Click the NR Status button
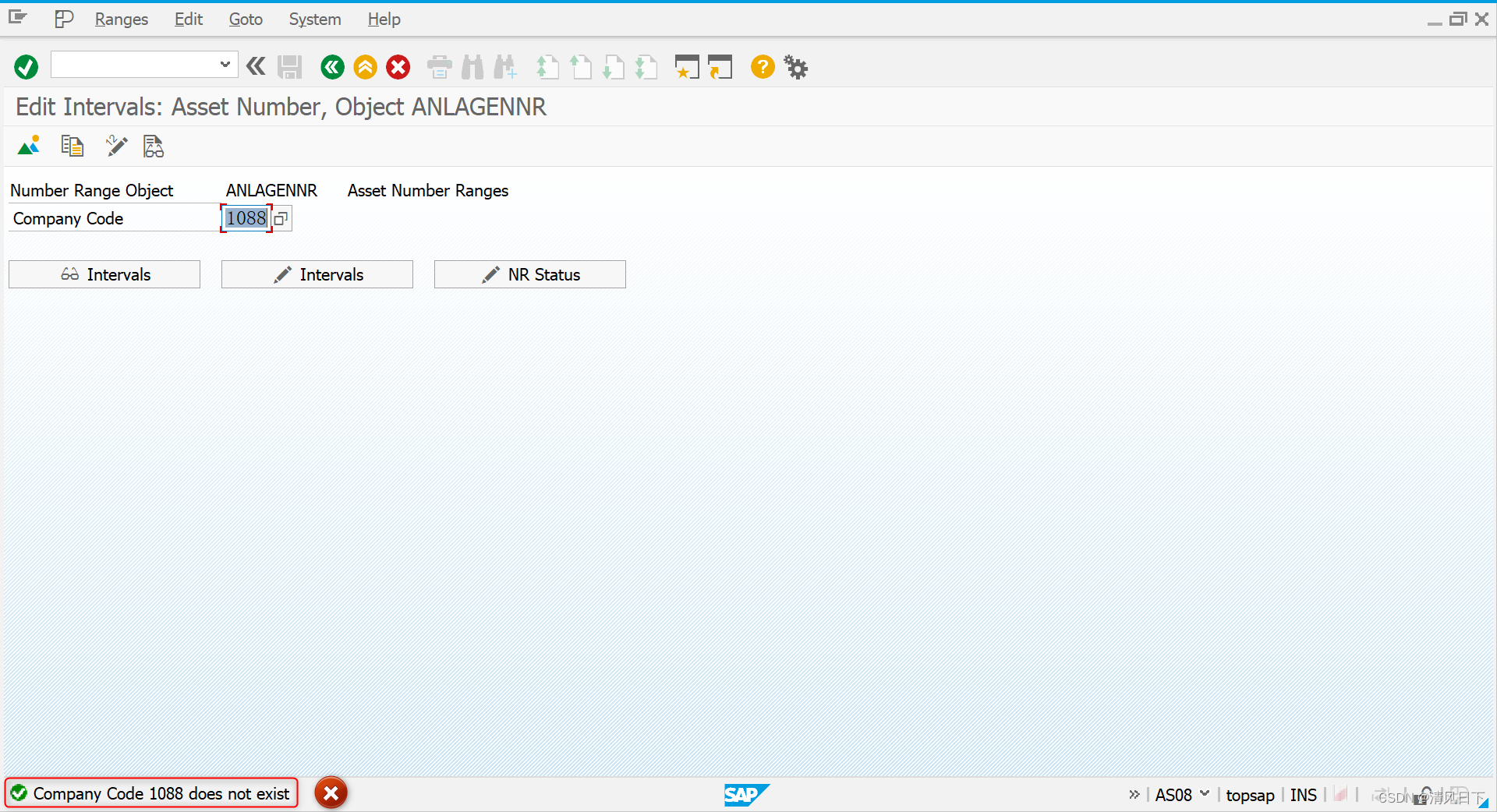The width and height of the screenshot is (1497, 812). click(x=530, y=274)
